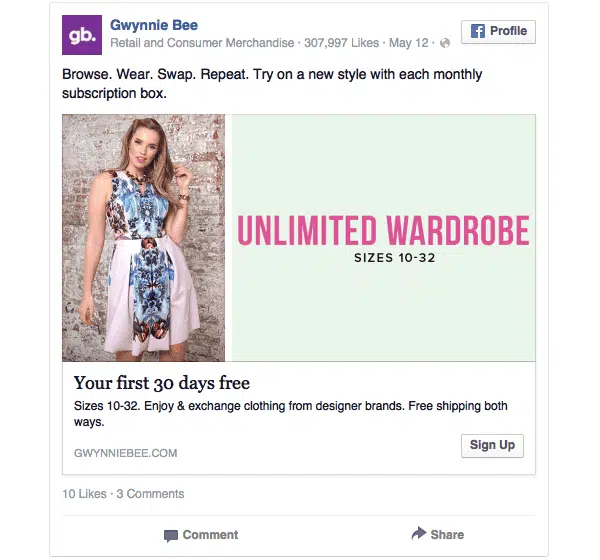Show the 3 Comments
This screenshot has width=600, height=560.
150,494
